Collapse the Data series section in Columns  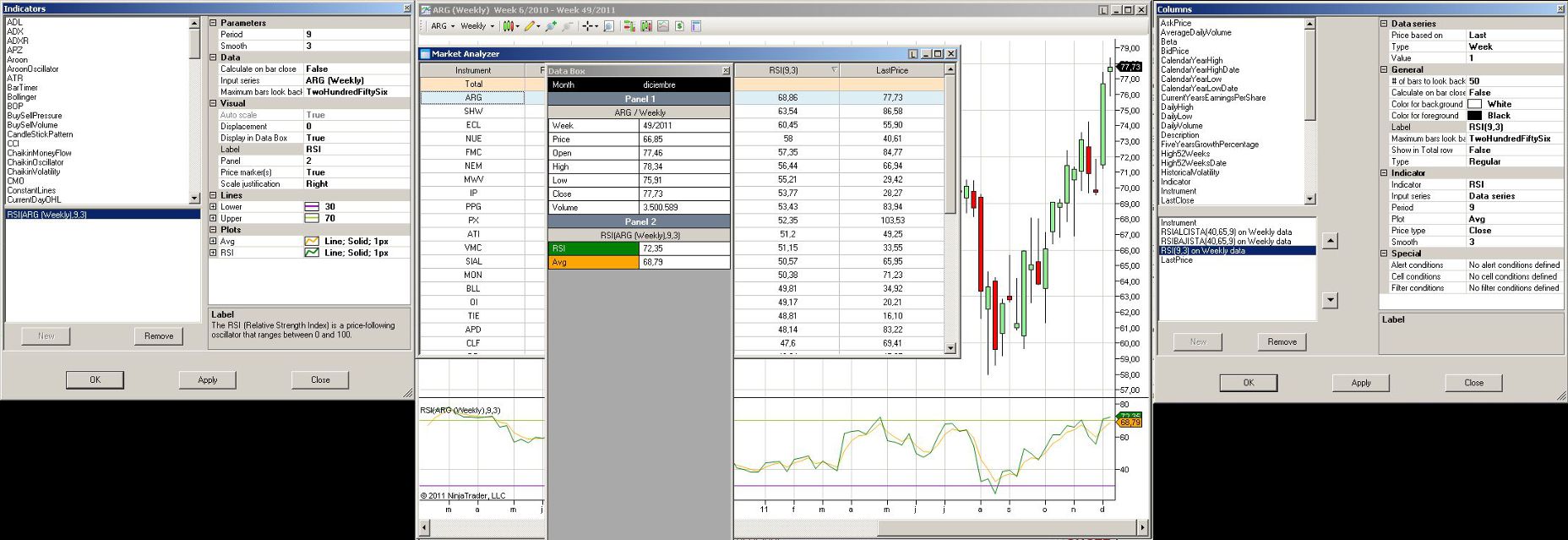click(x=1384, y=24)
